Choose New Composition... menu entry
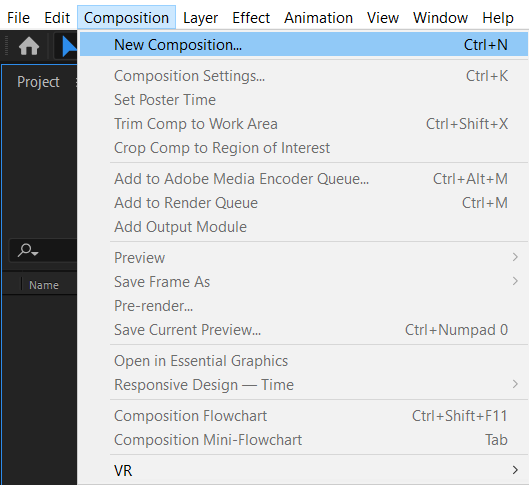The image size is (529, 485). pos(304,45)
